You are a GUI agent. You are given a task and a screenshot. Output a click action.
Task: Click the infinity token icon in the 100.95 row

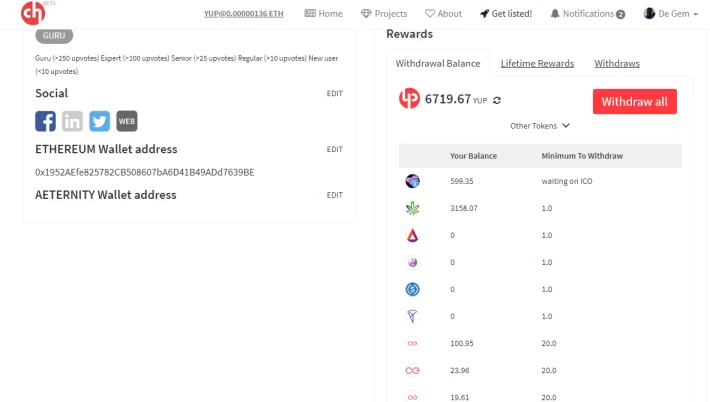[413, 343]
